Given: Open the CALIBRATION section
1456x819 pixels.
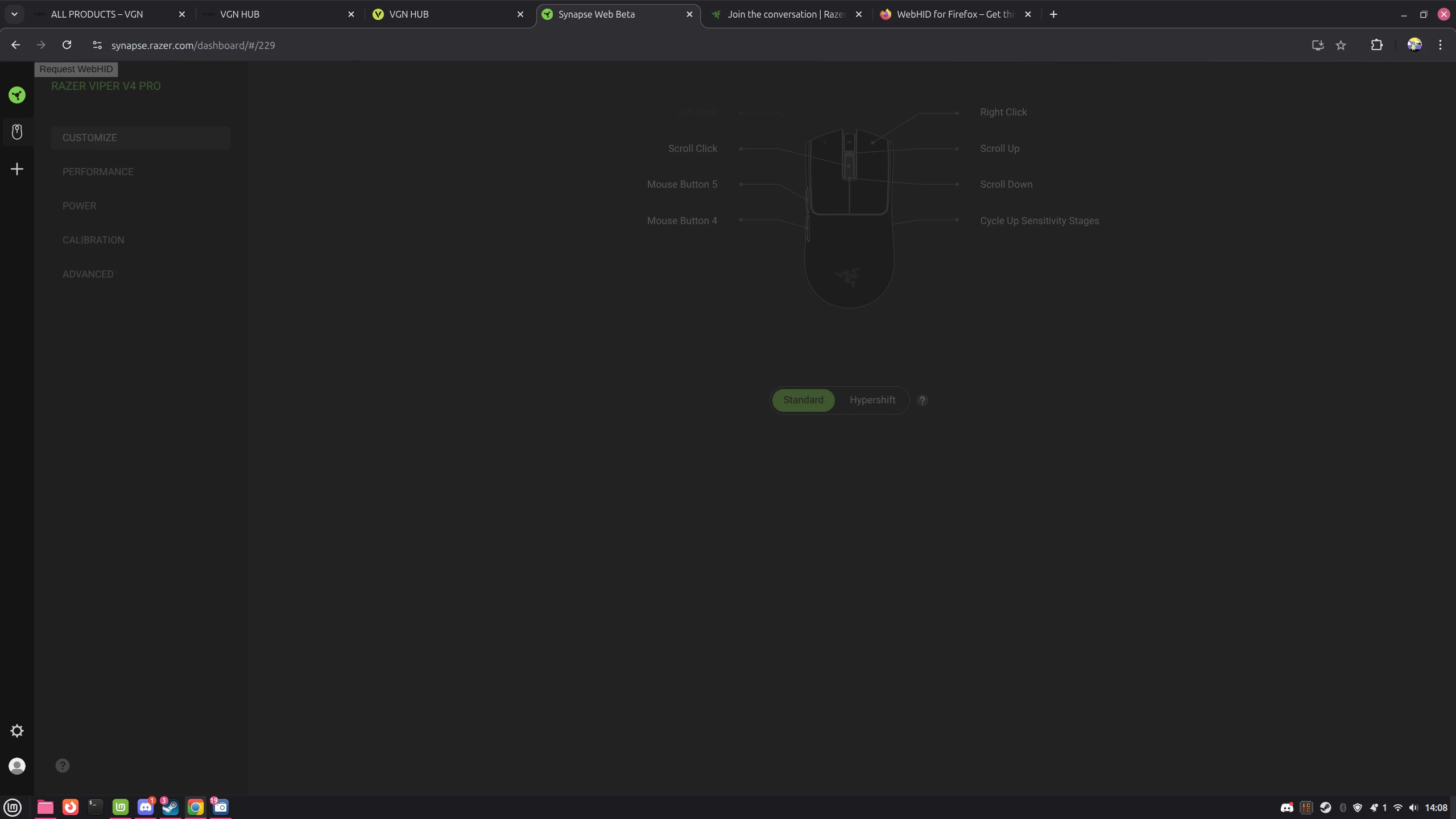Looking at the screenshot, I should (x=93, y=240).
